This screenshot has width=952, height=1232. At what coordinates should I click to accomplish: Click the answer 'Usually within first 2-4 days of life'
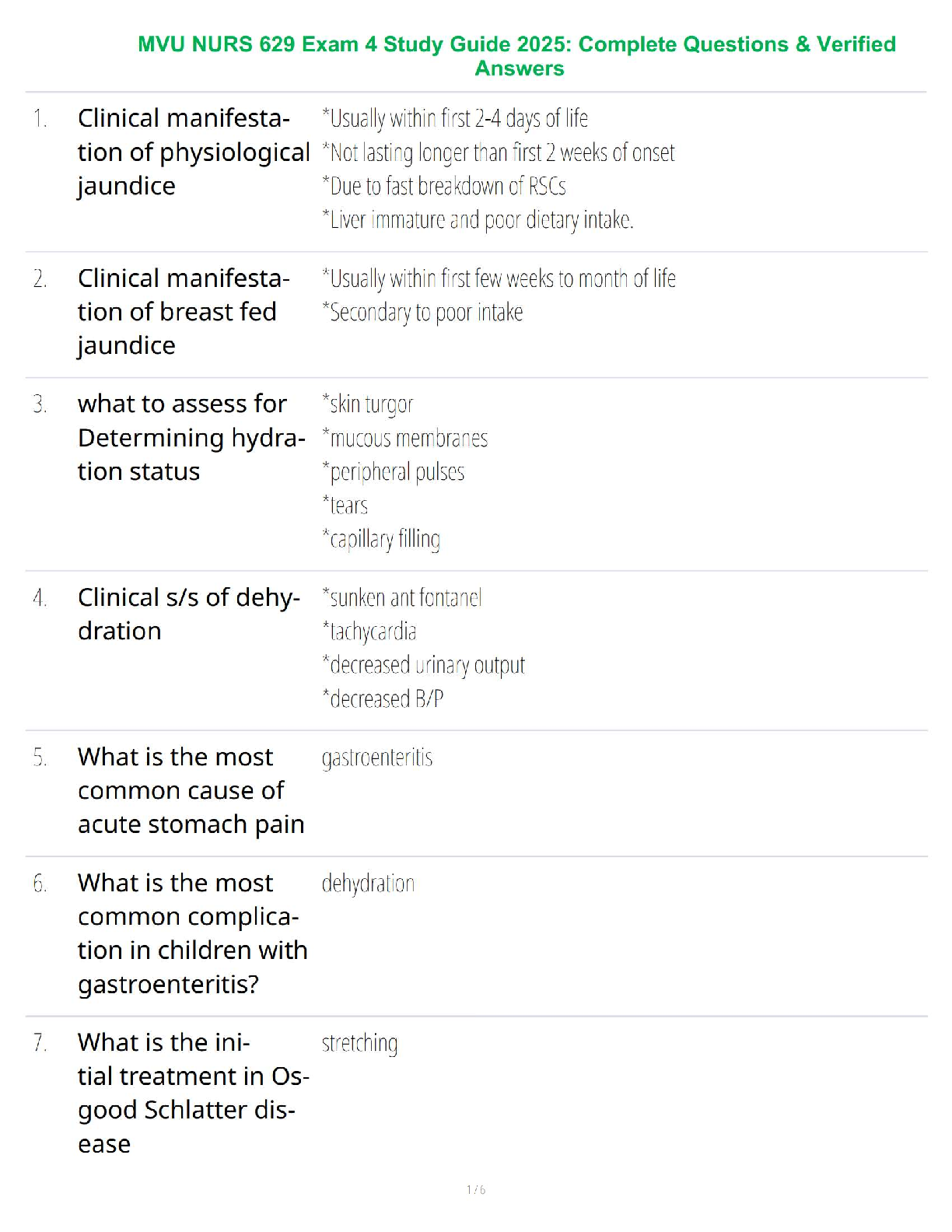tap(455, 118)
